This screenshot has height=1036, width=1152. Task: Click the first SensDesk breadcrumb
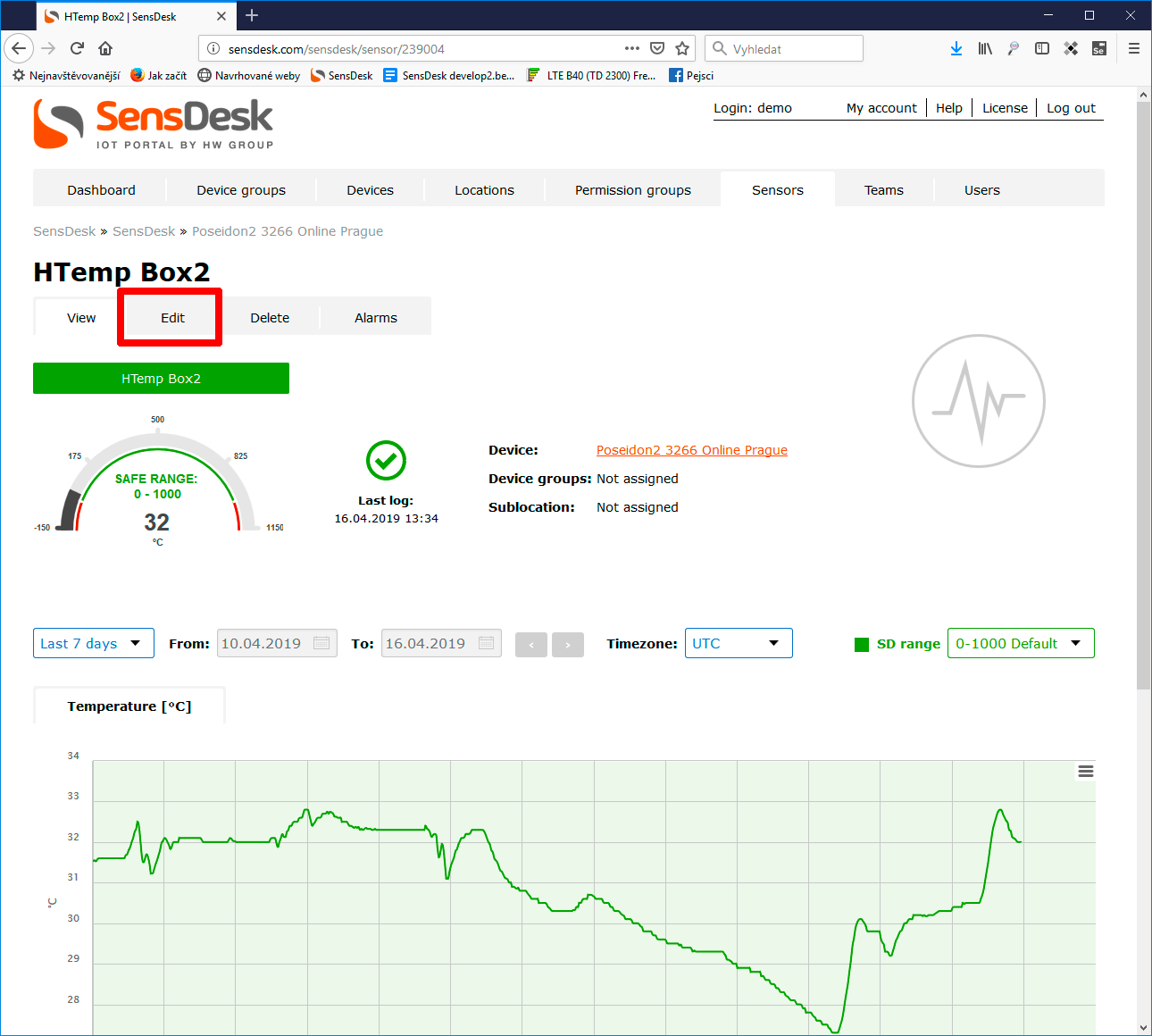tap(64, 231)
